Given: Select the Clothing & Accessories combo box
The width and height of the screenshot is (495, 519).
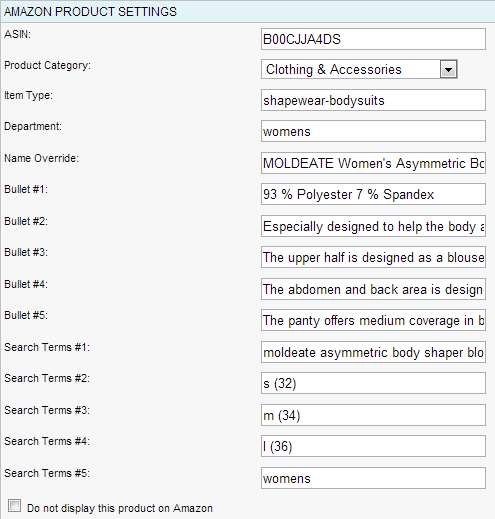Looking at the screenshot, I should [359, 69].
